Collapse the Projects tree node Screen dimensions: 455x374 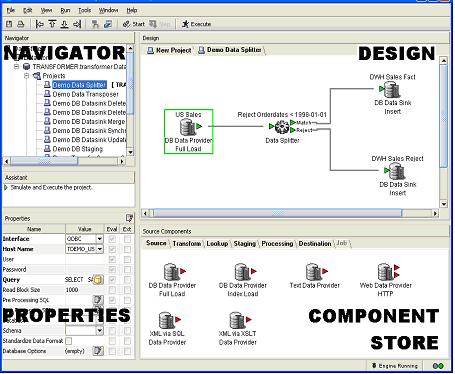26,76
